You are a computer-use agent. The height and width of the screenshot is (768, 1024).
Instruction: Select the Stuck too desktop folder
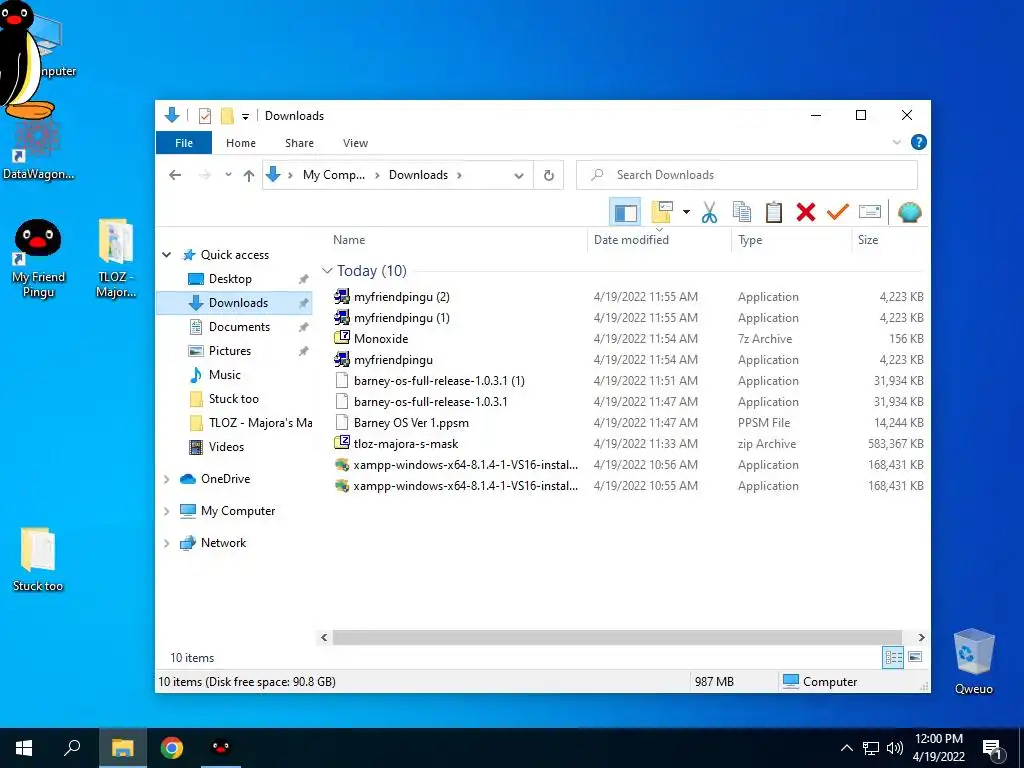37,560
